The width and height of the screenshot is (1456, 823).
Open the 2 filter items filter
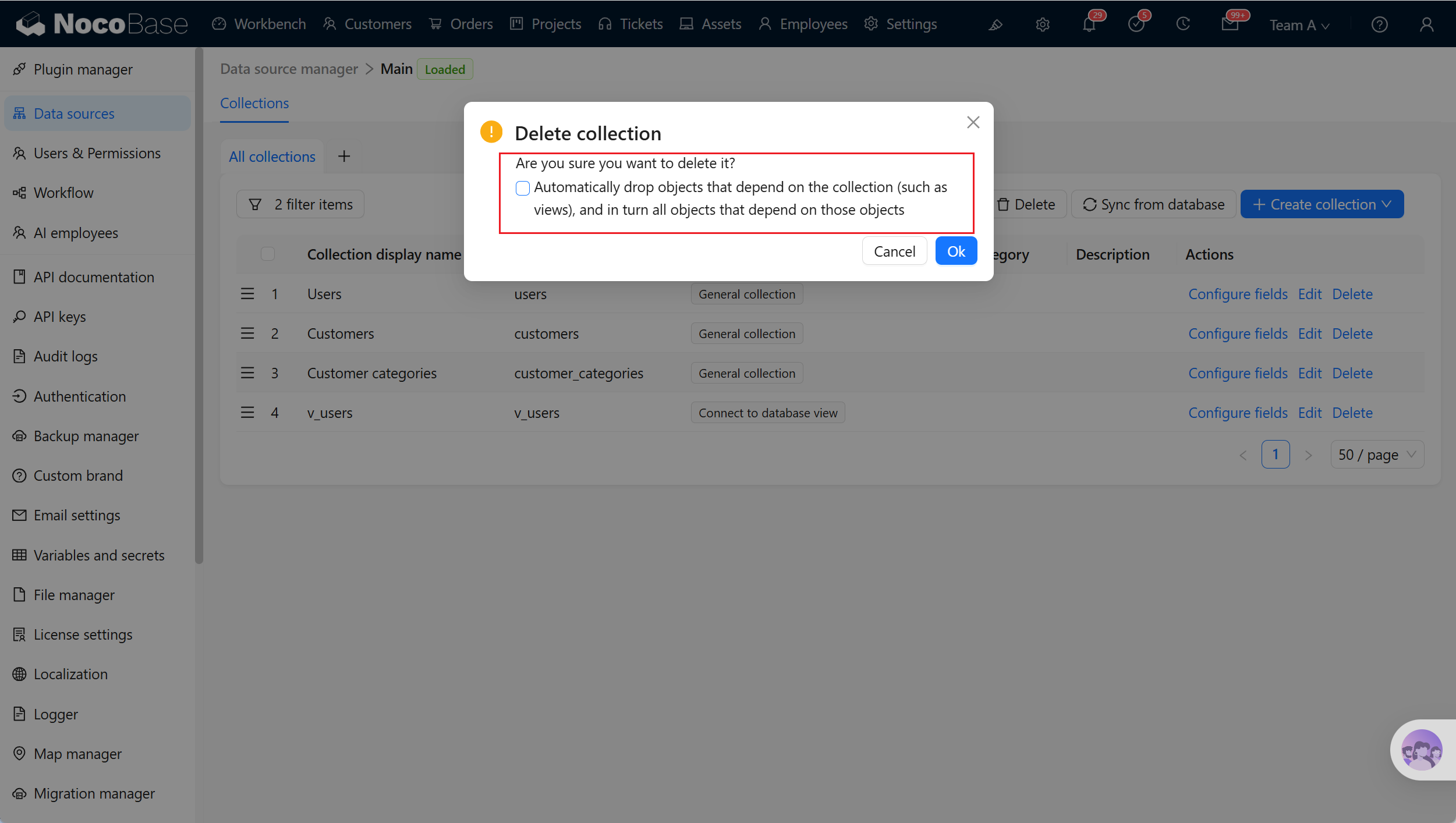(300, 204)
